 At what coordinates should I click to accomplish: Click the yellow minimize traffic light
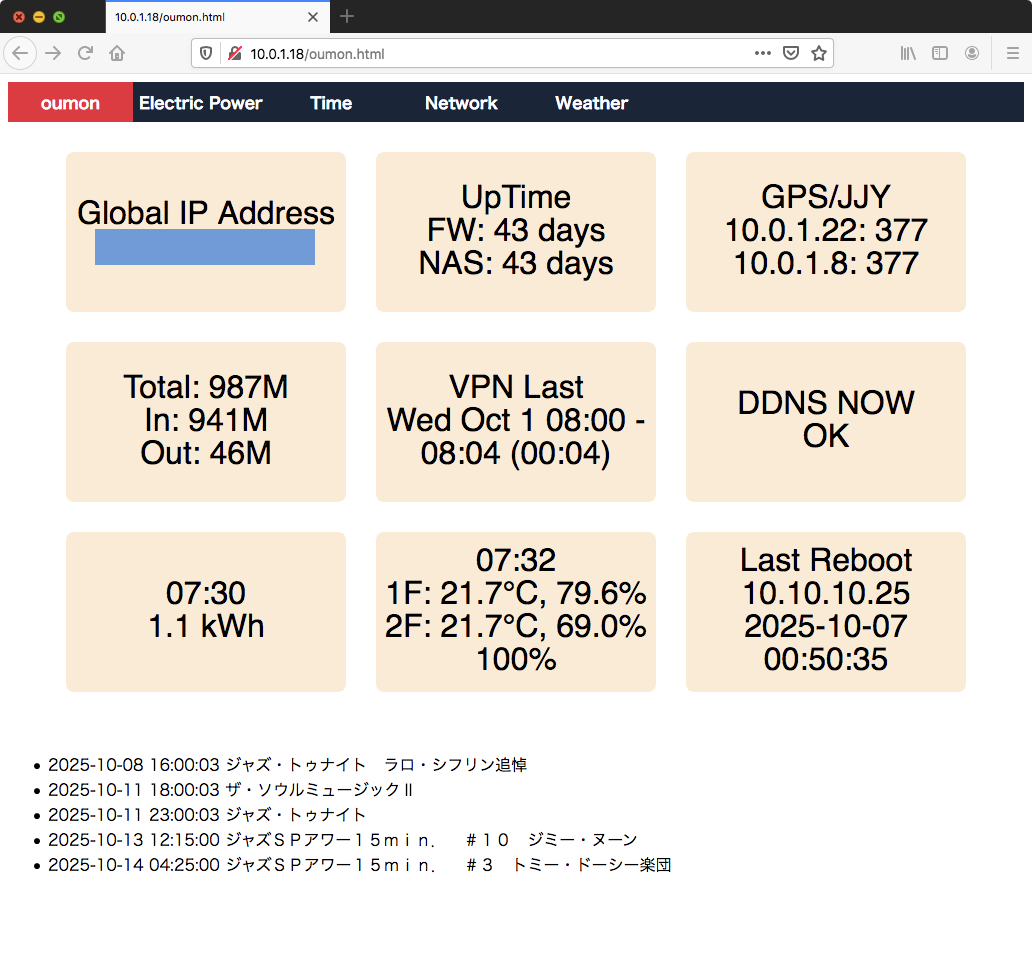pos(38,17)
